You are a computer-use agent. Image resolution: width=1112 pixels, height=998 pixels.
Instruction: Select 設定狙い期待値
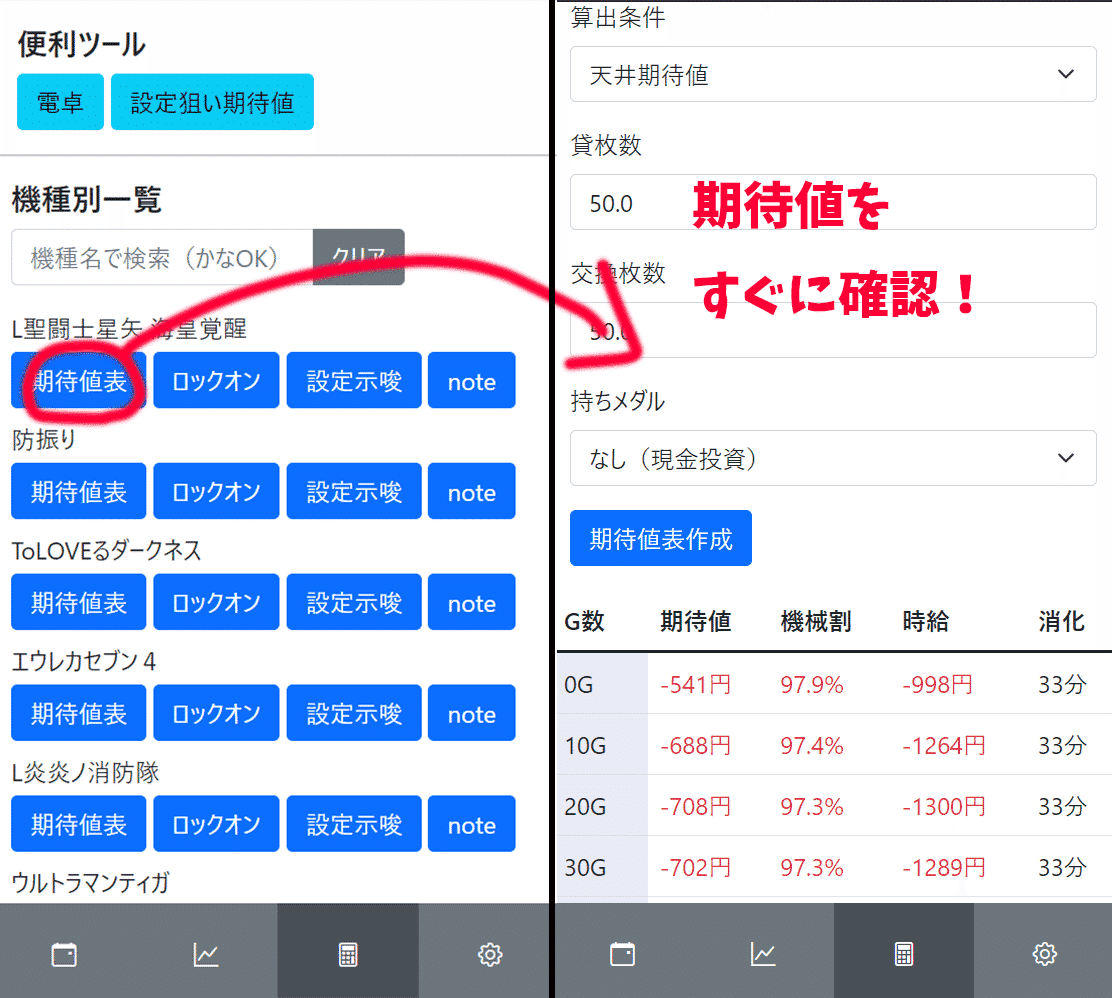(x=212, y=101)
